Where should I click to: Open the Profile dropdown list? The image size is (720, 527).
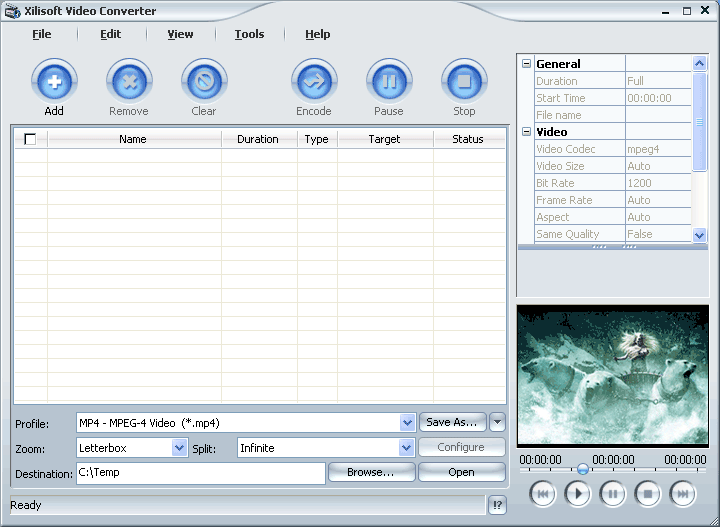tap(407, 423)
